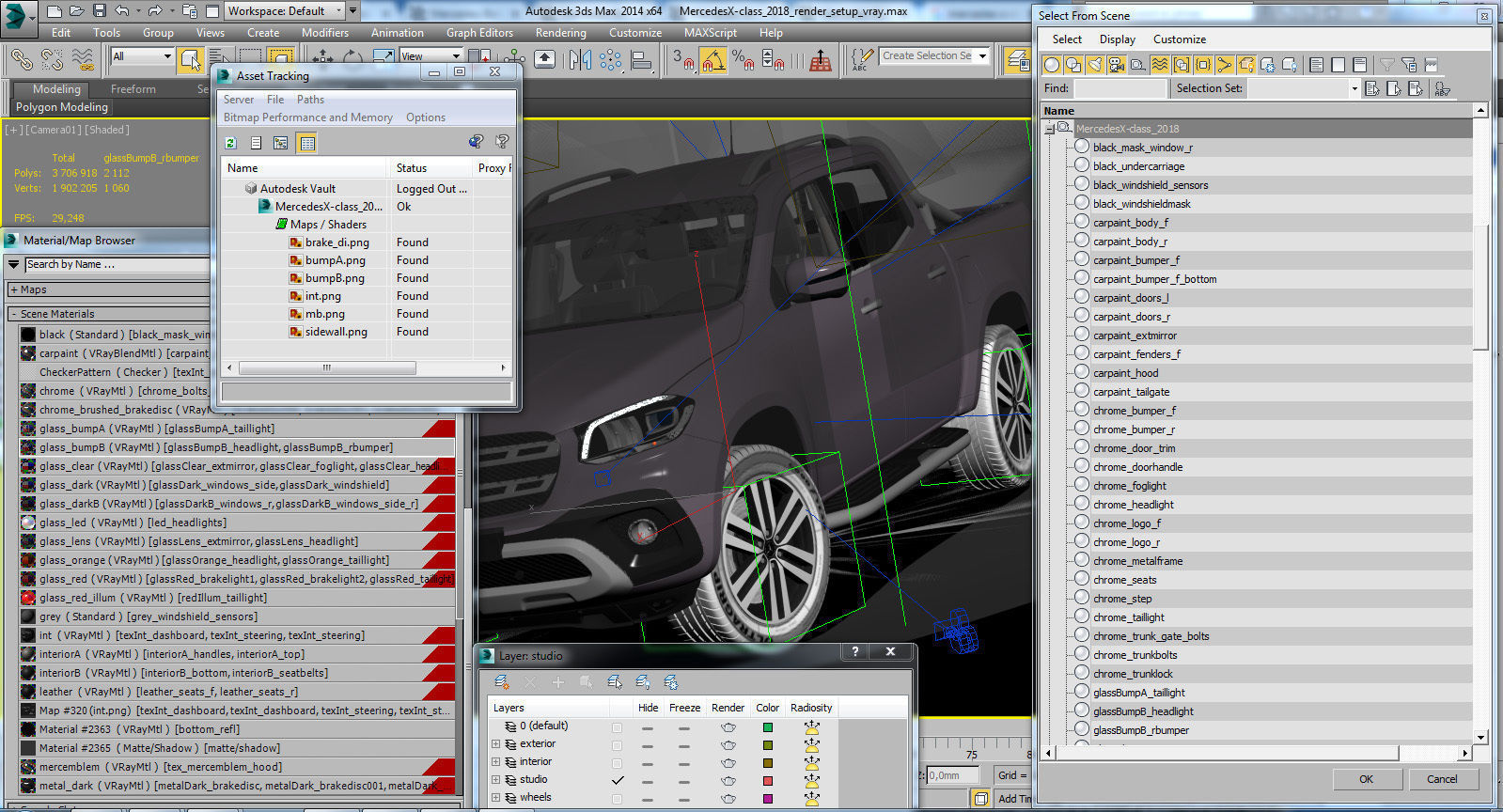1503x812 pixels.
Task: Toggle the Angle Snap icon
Action: 712,60
